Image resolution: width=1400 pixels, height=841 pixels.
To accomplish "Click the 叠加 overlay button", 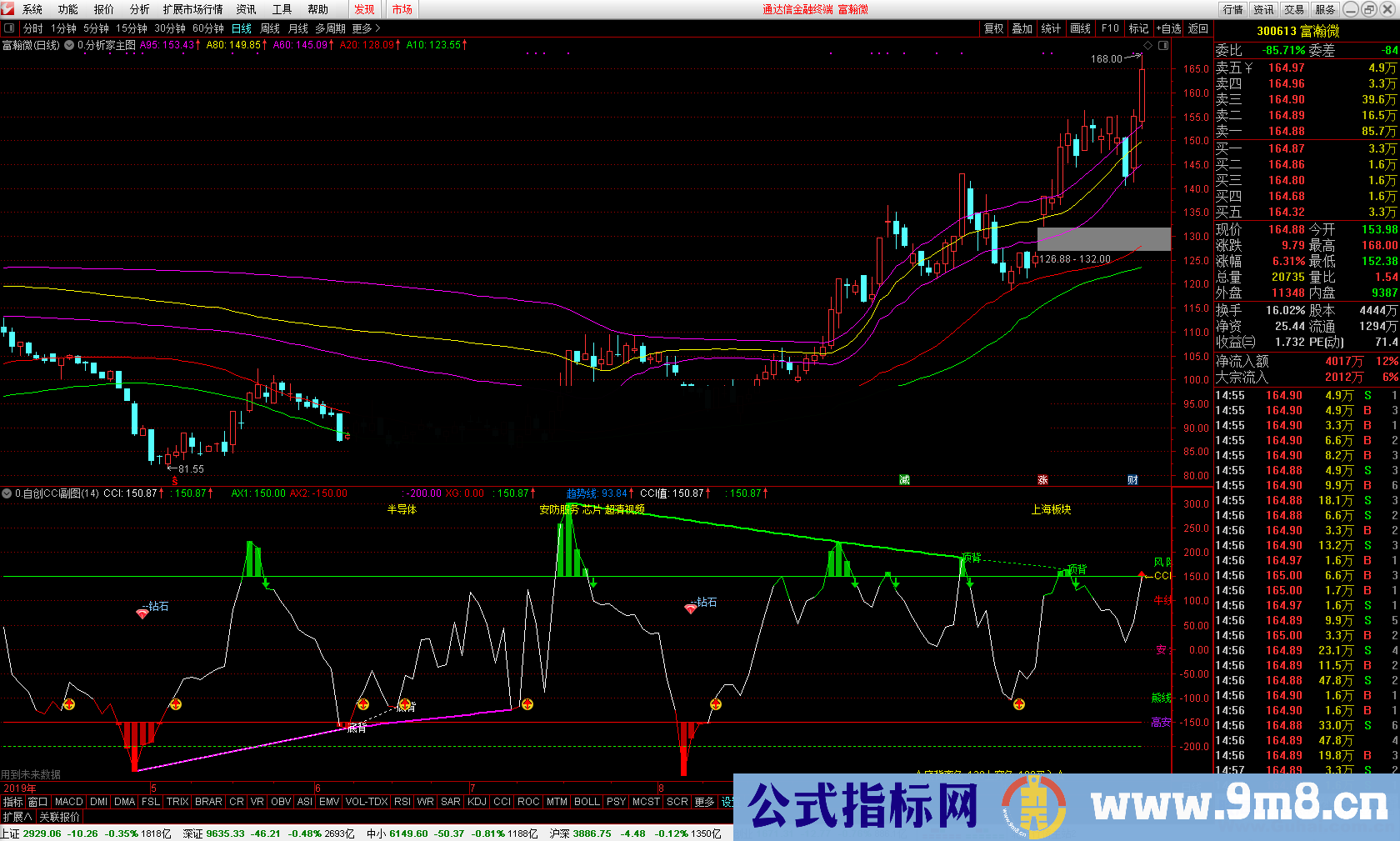I will (x=1022, y=28).
